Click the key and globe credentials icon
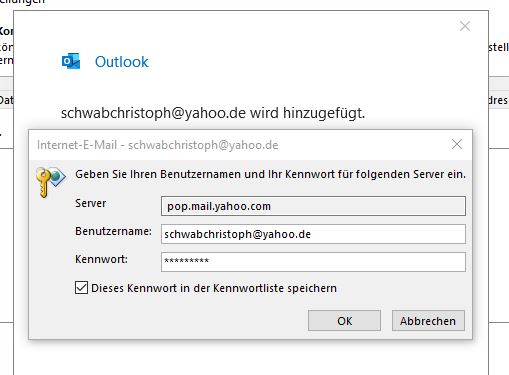This screenshot has height=375, width=509. tap(50, 182)
